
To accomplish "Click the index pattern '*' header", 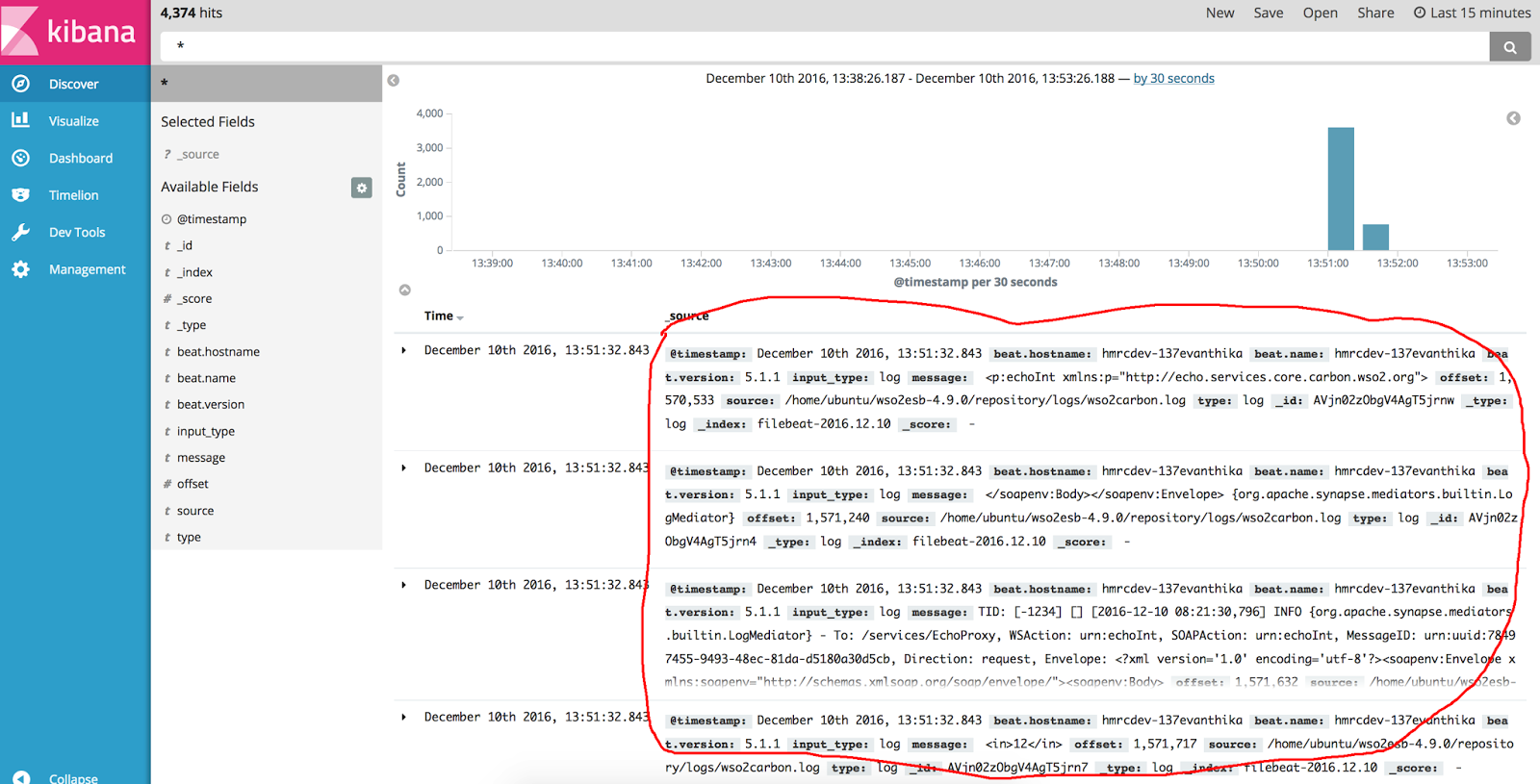I will click(x=267, y=84).
